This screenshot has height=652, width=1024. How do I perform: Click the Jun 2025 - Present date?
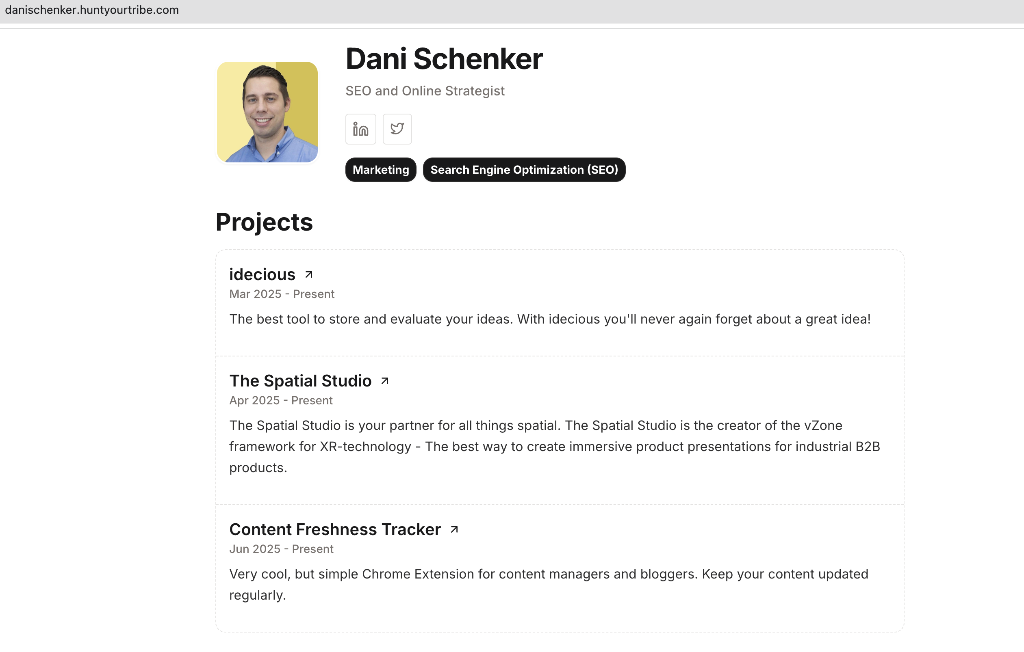[281, 549]
